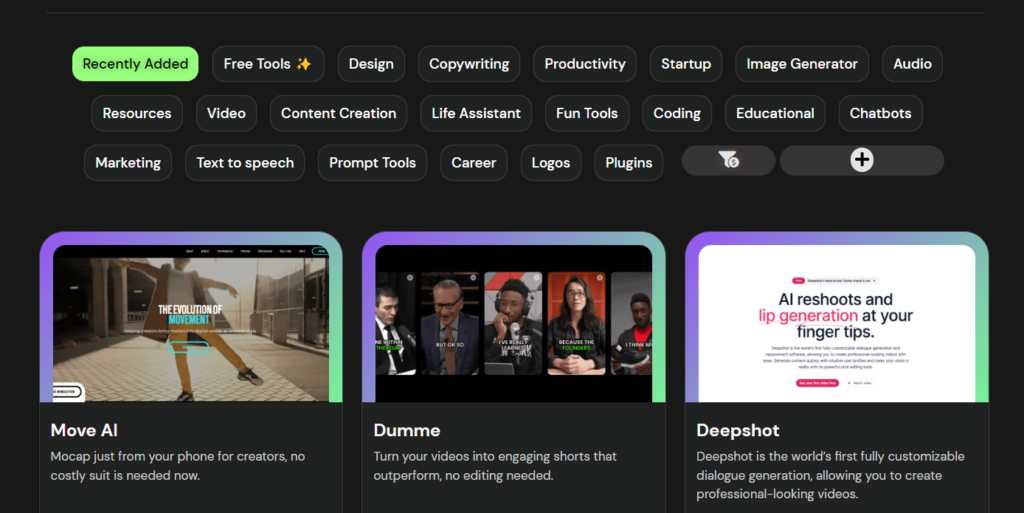Filter by Marketing tools
Screen dimensions: 1024x513
pos(128,163)
